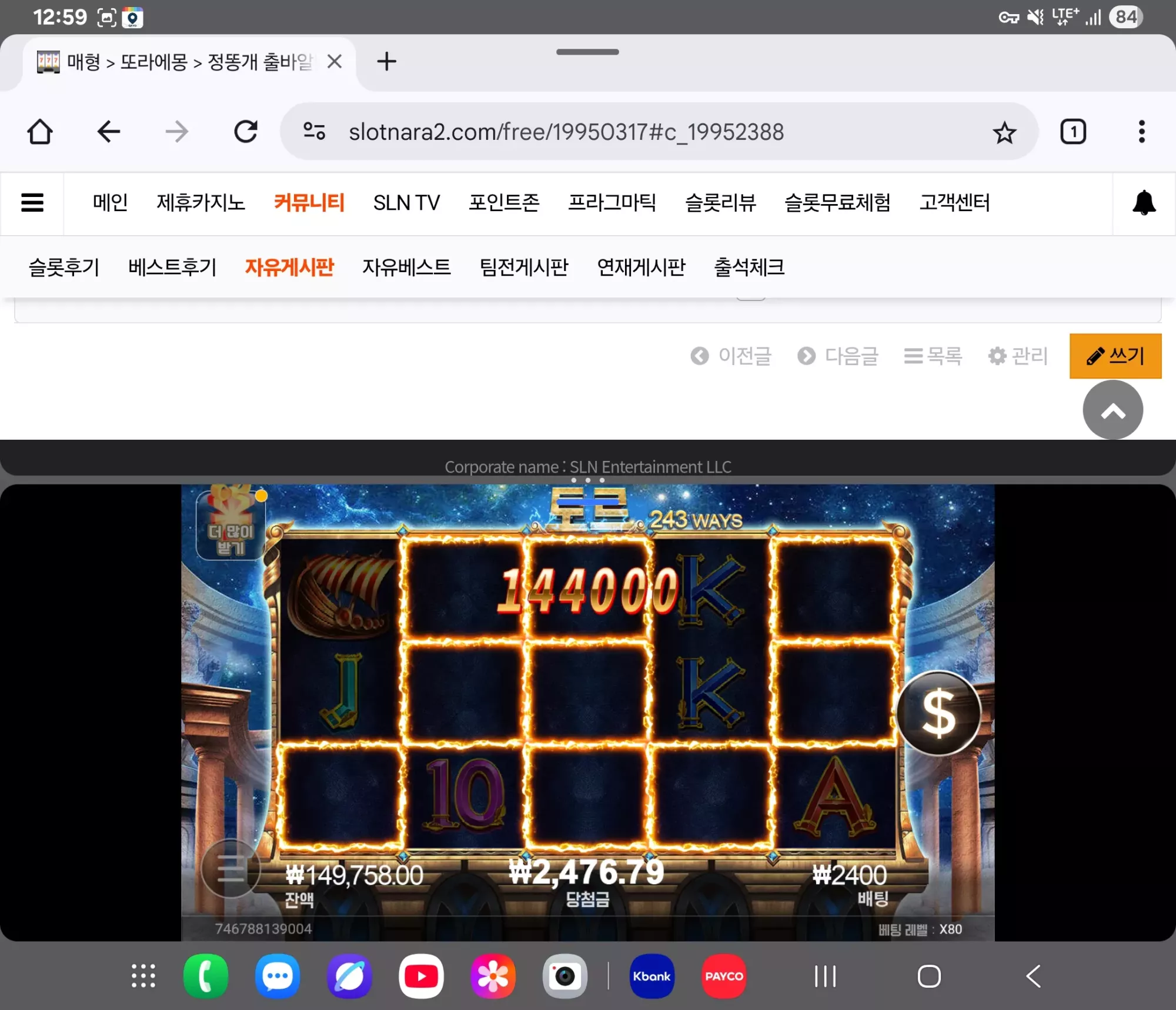Tap the recent apps navigation button
Screen dimensions: 1176x1010
tap(825, 976)
